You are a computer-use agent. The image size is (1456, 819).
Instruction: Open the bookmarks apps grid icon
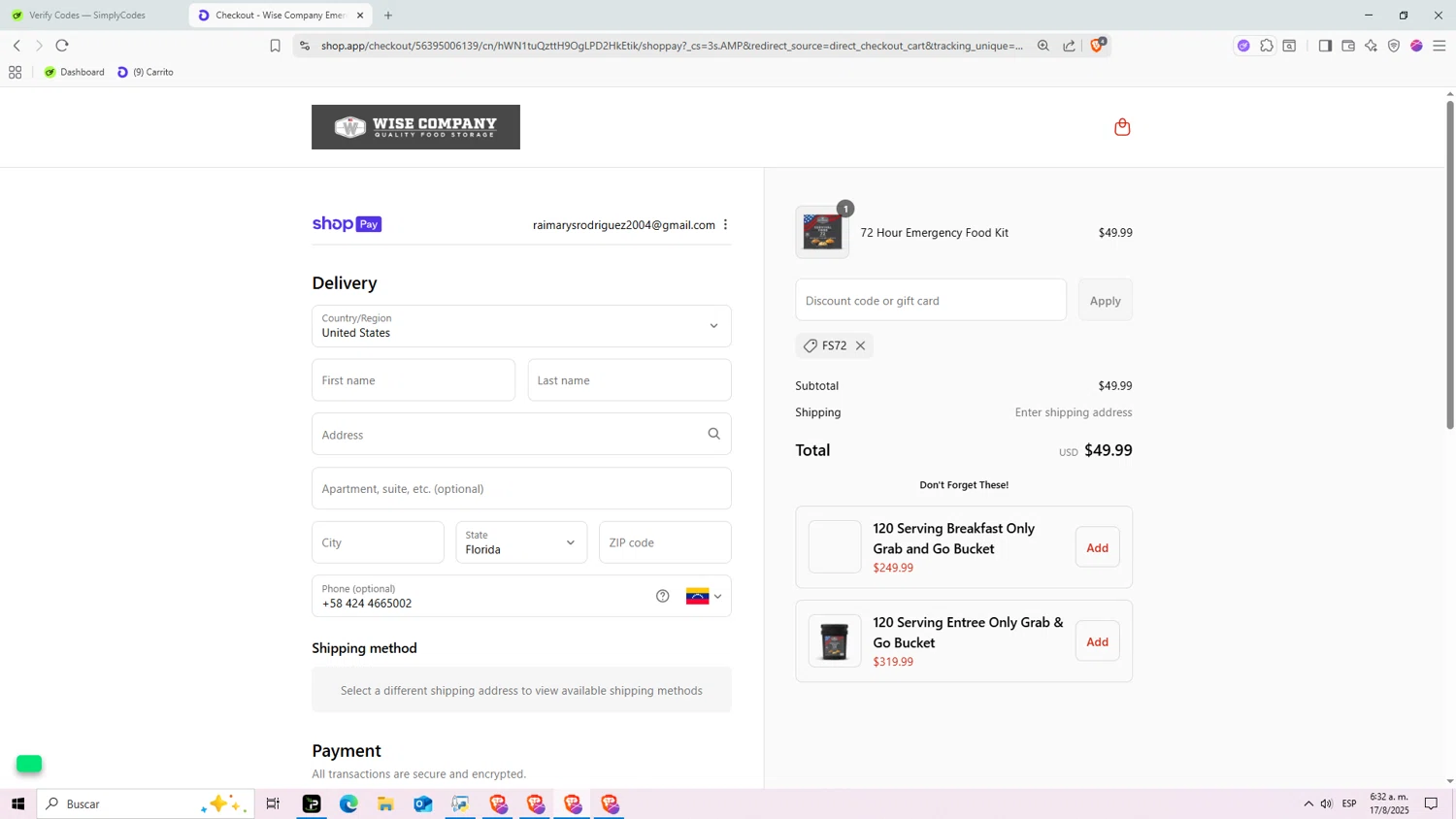tap(15, 72)
